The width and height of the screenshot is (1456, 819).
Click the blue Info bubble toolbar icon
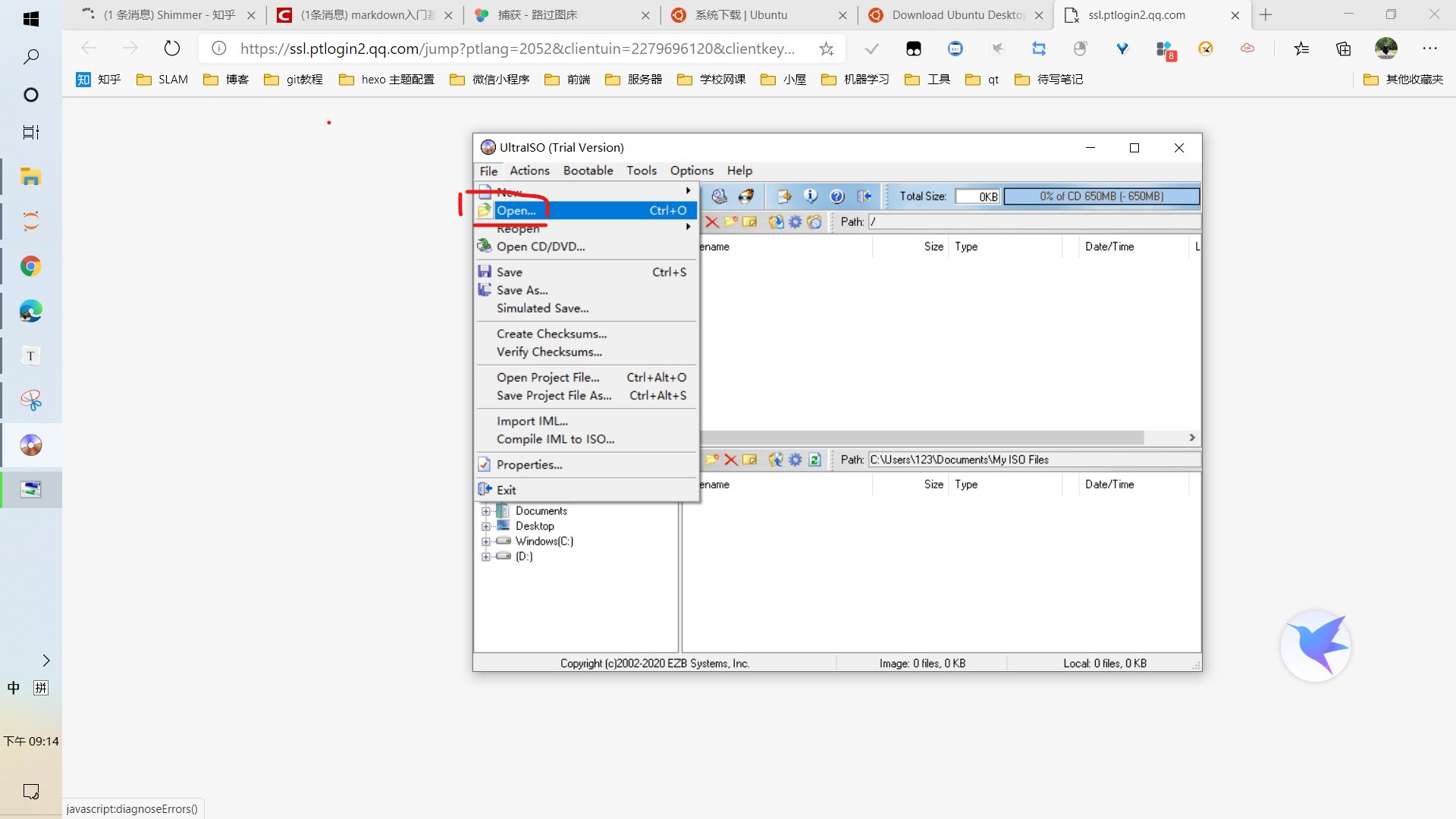[x=811, y=196]
